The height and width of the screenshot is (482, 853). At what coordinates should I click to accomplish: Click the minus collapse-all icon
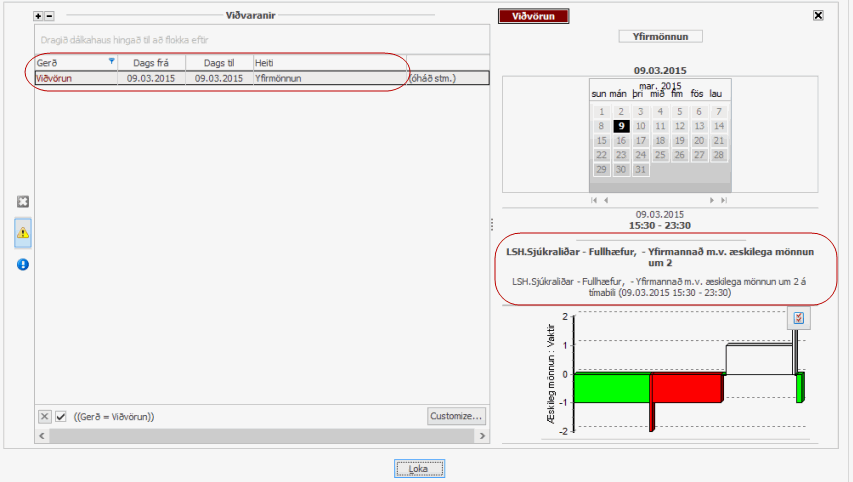[50, 17]
